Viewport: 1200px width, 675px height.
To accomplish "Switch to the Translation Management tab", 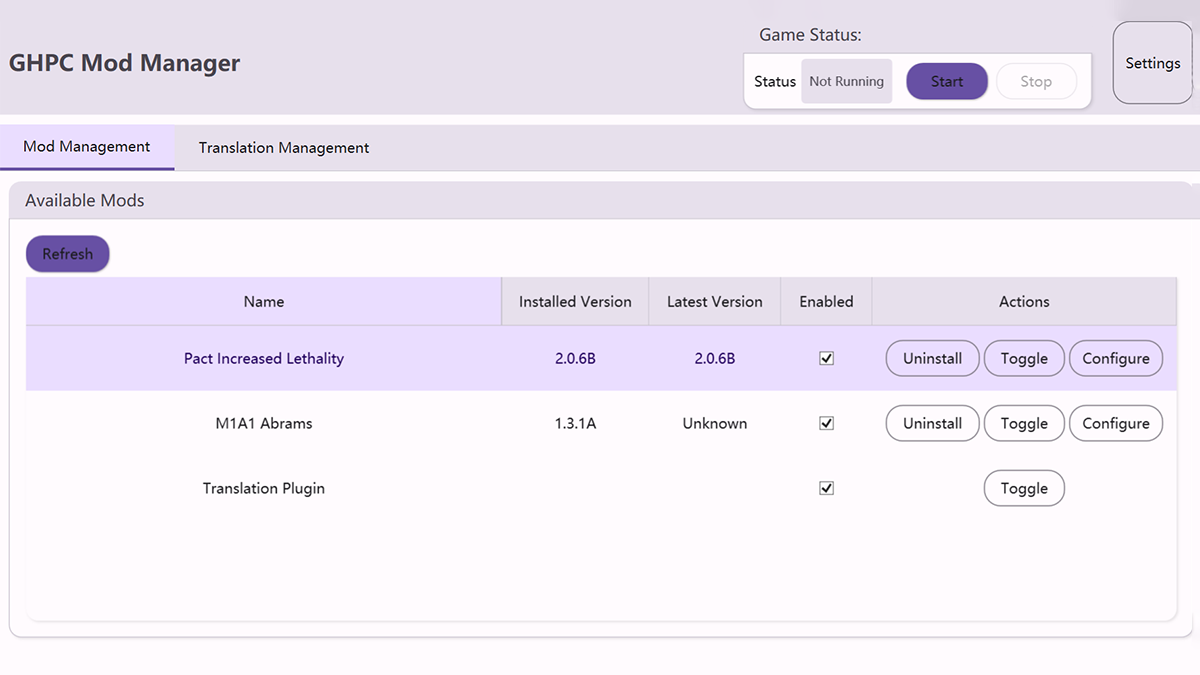I will pyautogui.click(x=283, y=147).
